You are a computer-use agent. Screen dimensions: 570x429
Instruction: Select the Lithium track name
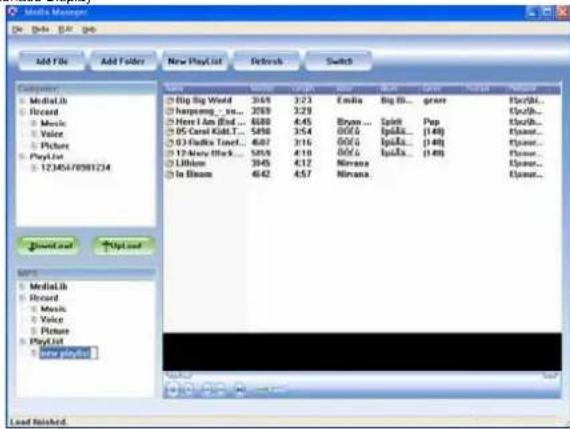click(x=190, y=163)
